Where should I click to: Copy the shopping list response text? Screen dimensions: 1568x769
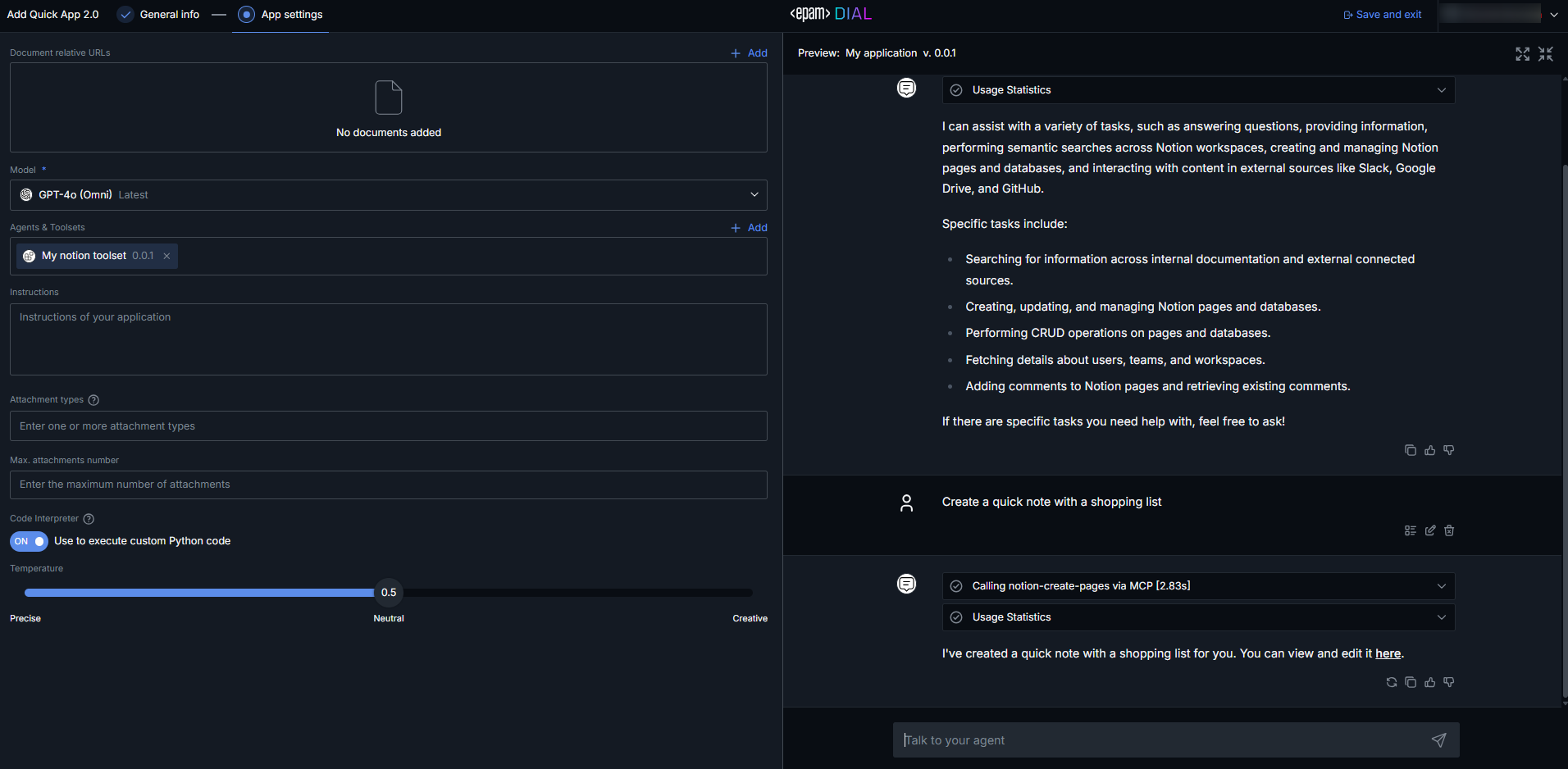tap(1411, 682)
